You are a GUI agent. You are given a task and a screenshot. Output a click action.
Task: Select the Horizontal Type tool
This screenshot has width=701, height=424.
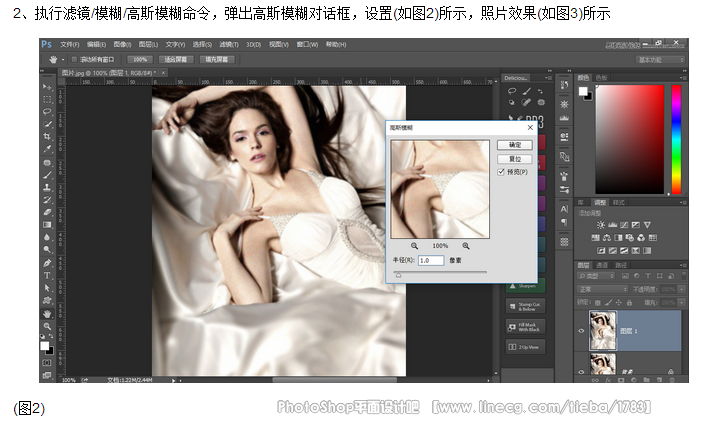click(x=47, y=276)
